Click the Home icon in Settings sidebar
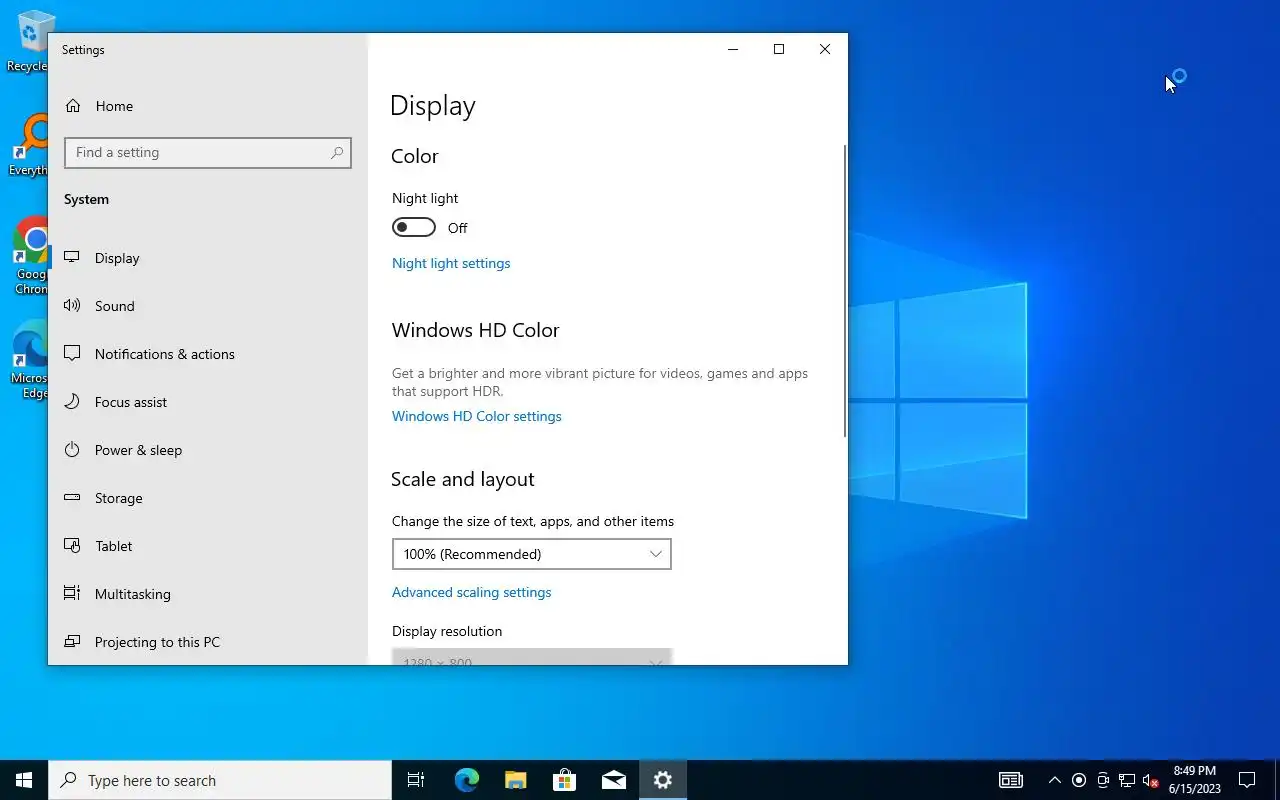 coord(73,106)
